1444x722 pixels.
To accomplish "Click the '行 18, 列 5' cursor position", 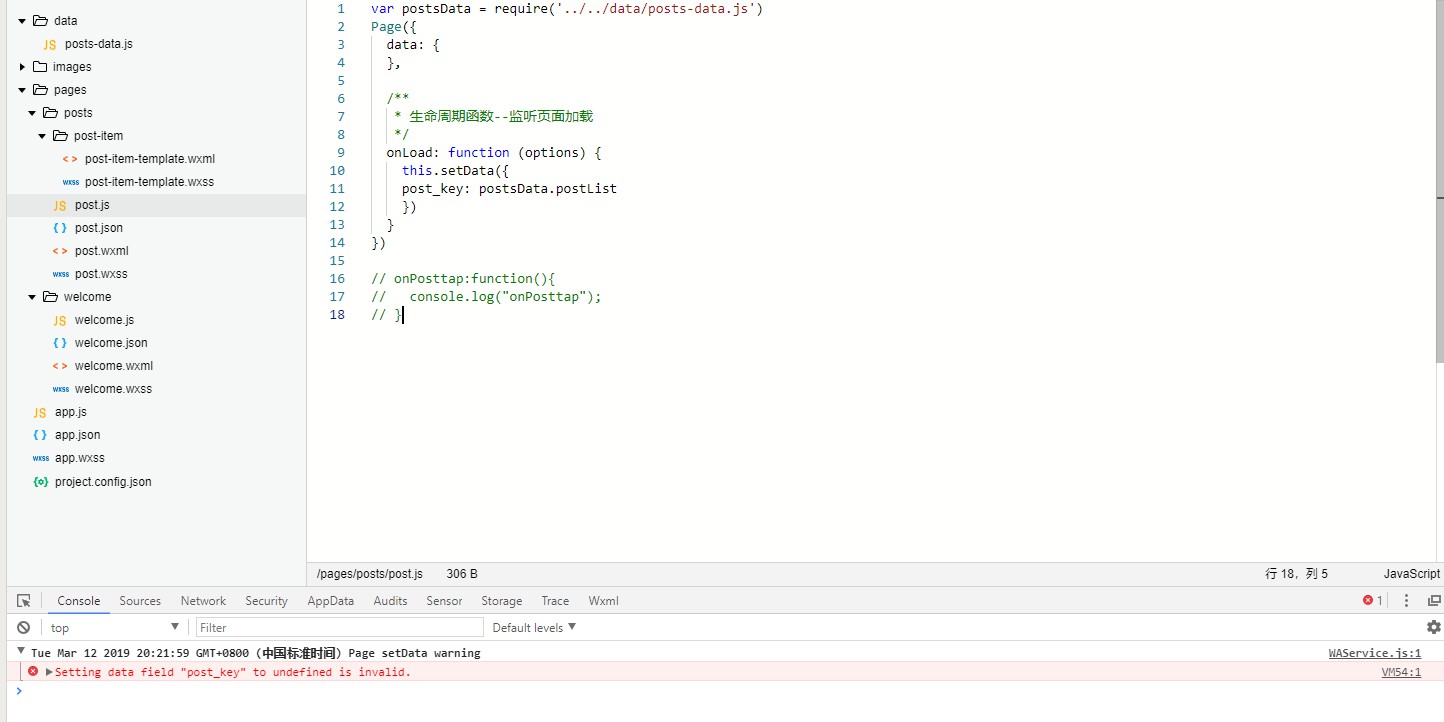I will click(1297, 574).
